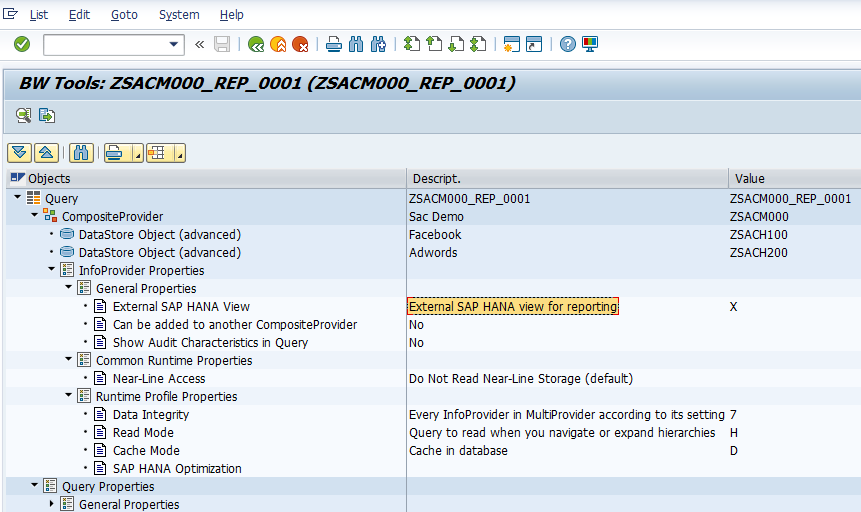
Task: Collapse the InfoProvider Properties node
Action: pos(52,269)
